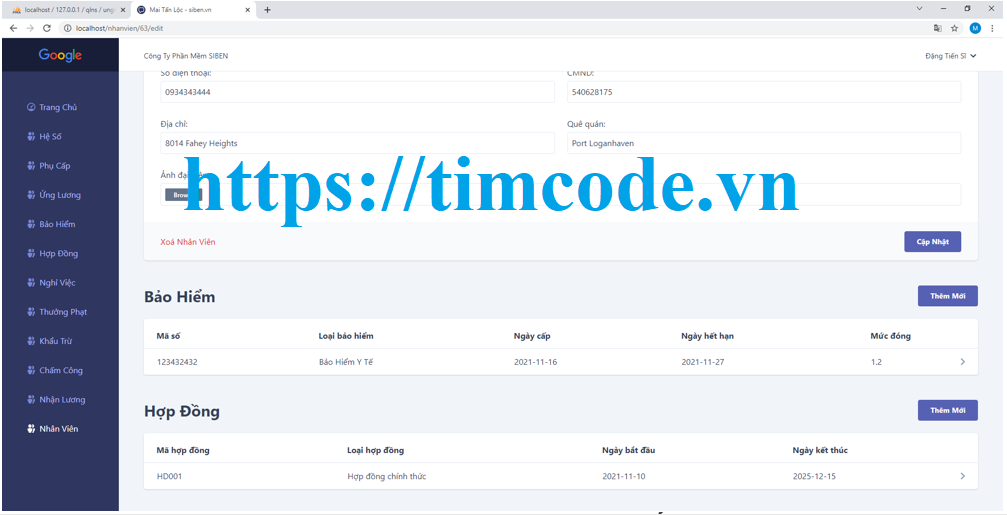This screenshot has height=515, width=1007.
Task: Go to Nghỉ Việc page
Action: 57,283
